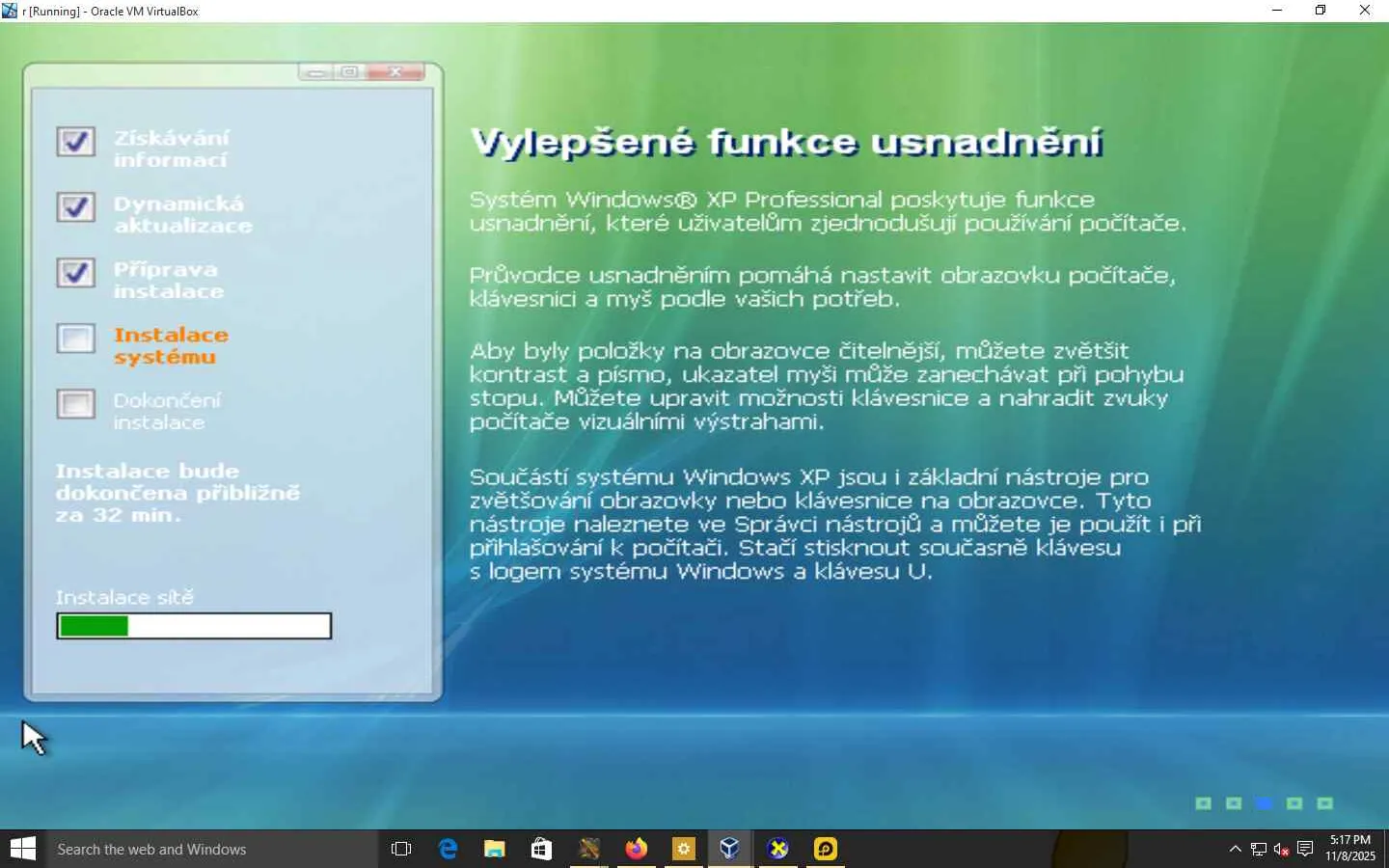Click the '[Running] - Oracle VM VirtualBox' title text

[113, 12]
